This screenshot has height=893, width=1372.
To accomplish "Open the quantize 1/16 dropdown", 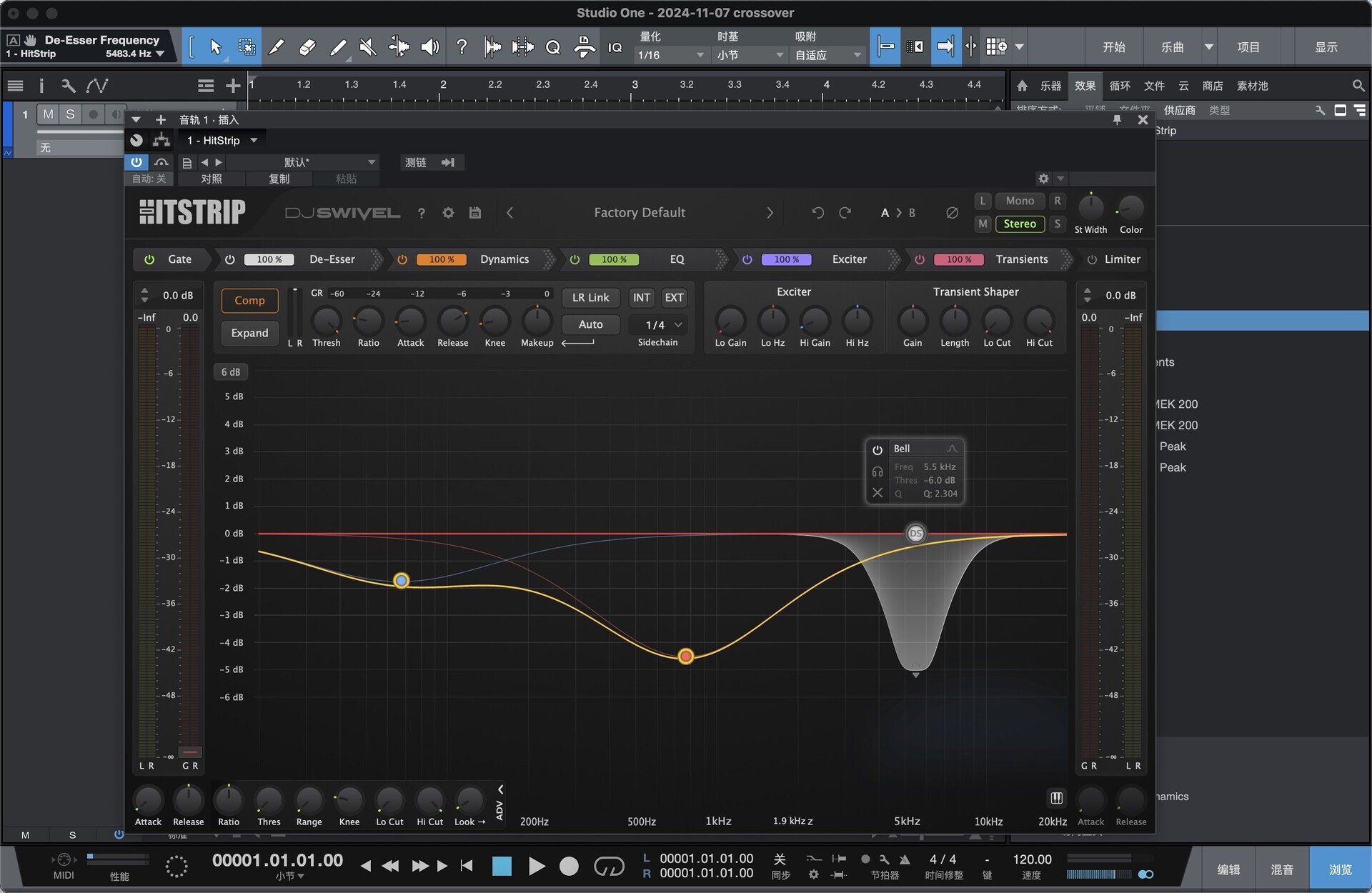I will (670, 55).
